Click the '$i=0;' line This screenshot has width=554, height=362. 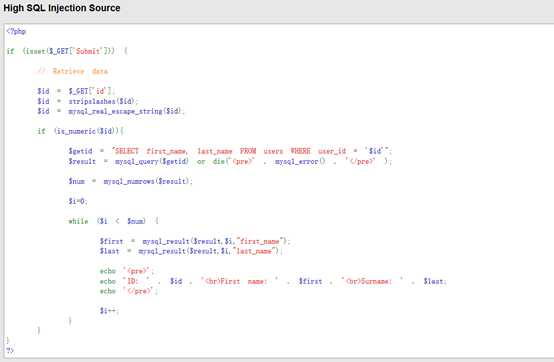(78, 201)
